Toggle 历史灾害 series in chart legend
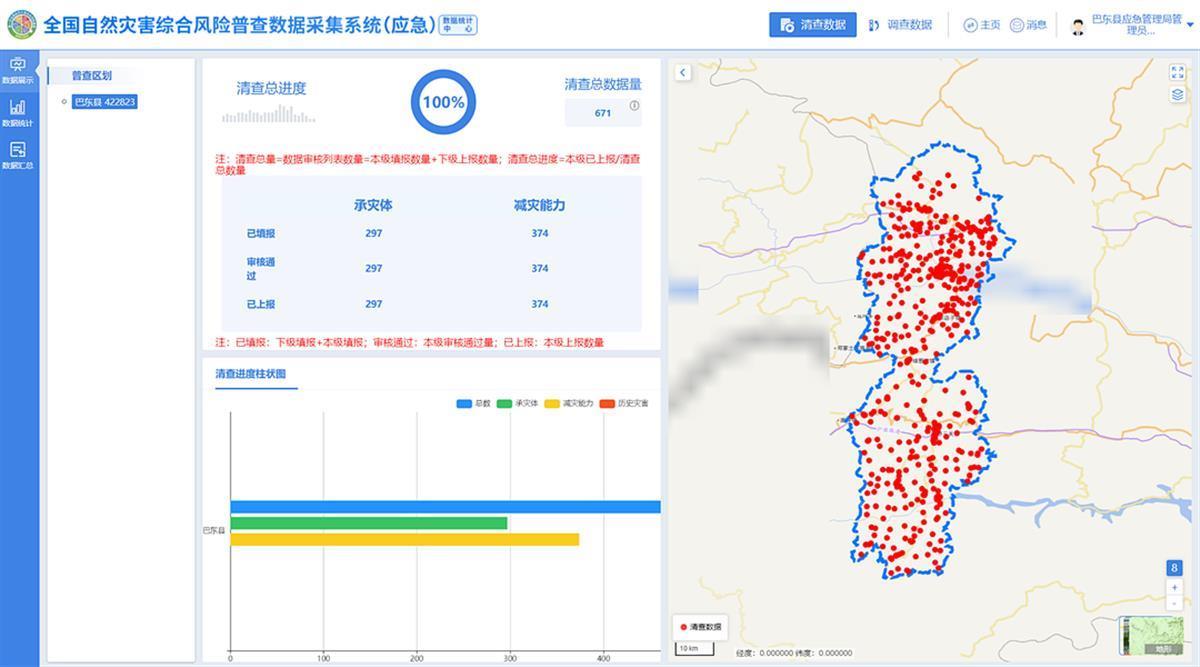 click(x=623, y=403)
